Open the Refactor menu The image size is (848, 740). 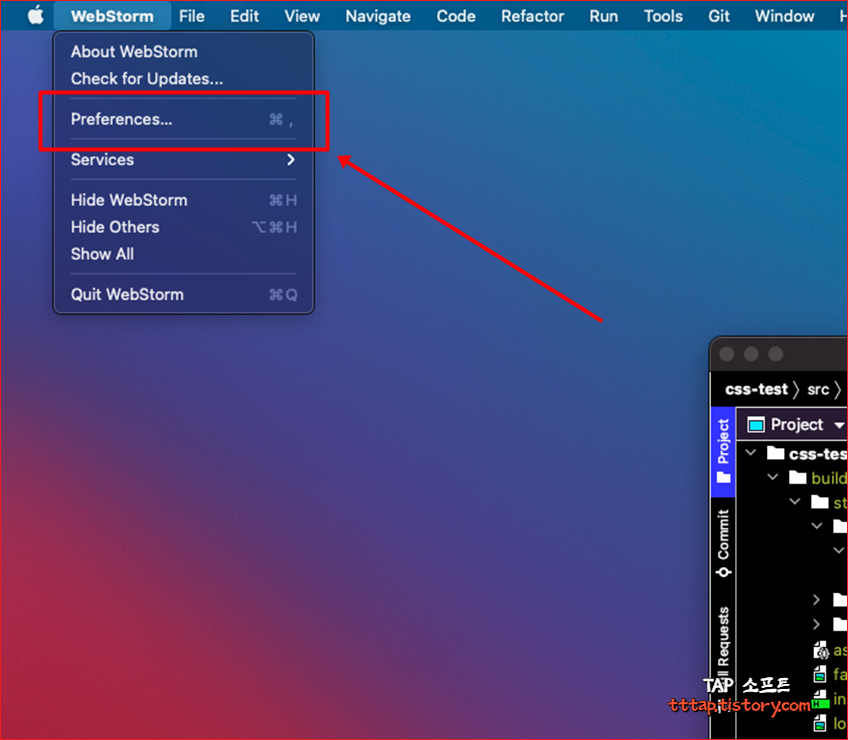[532, 16]
